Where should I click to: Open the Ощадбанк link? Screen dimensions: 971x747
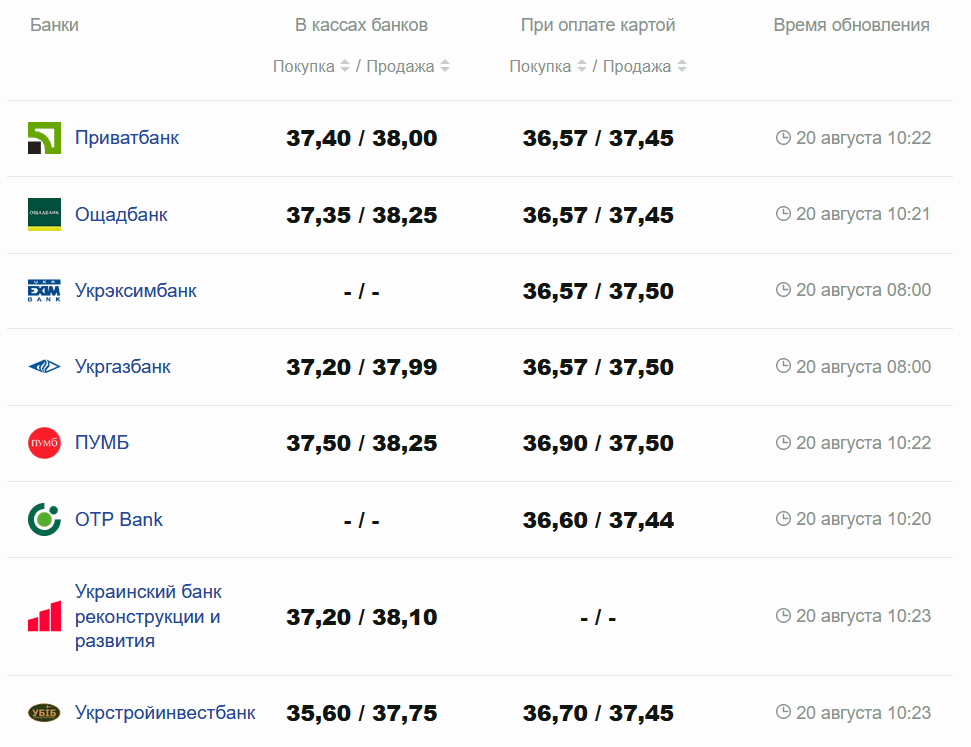[x=121, y=214]
